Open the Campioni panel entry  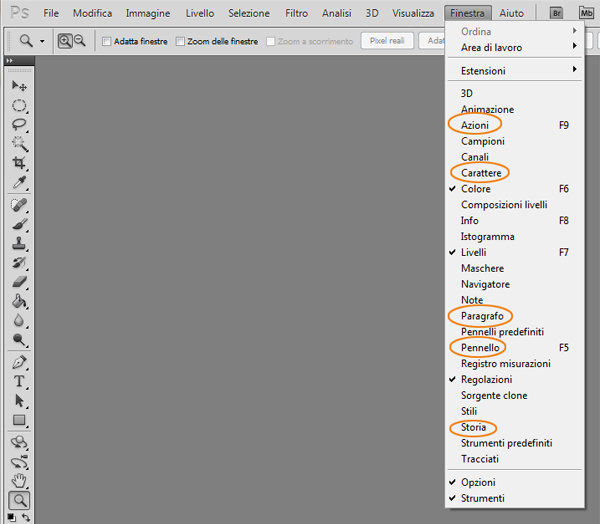point(515,141)
